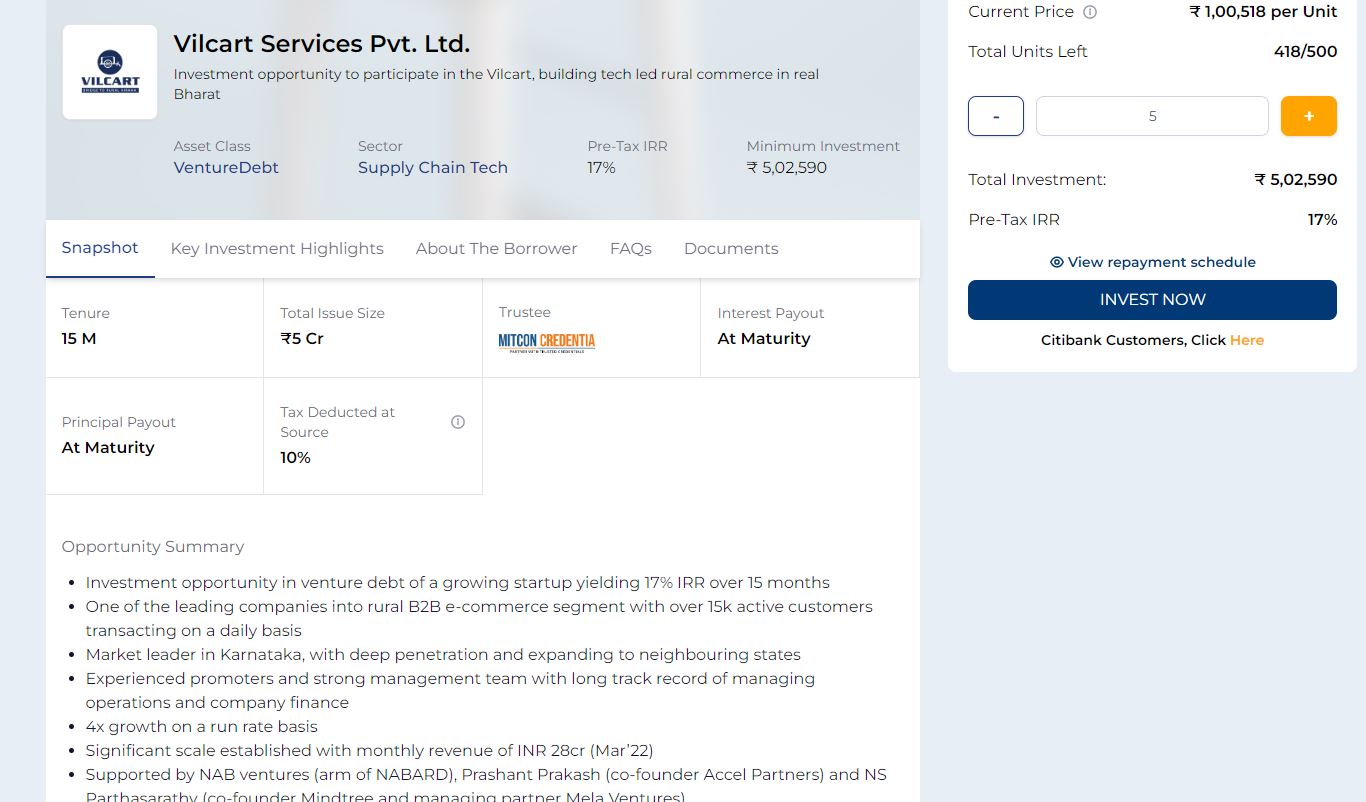
Task: Open the Documents tab
Action: tap(731, 249)
